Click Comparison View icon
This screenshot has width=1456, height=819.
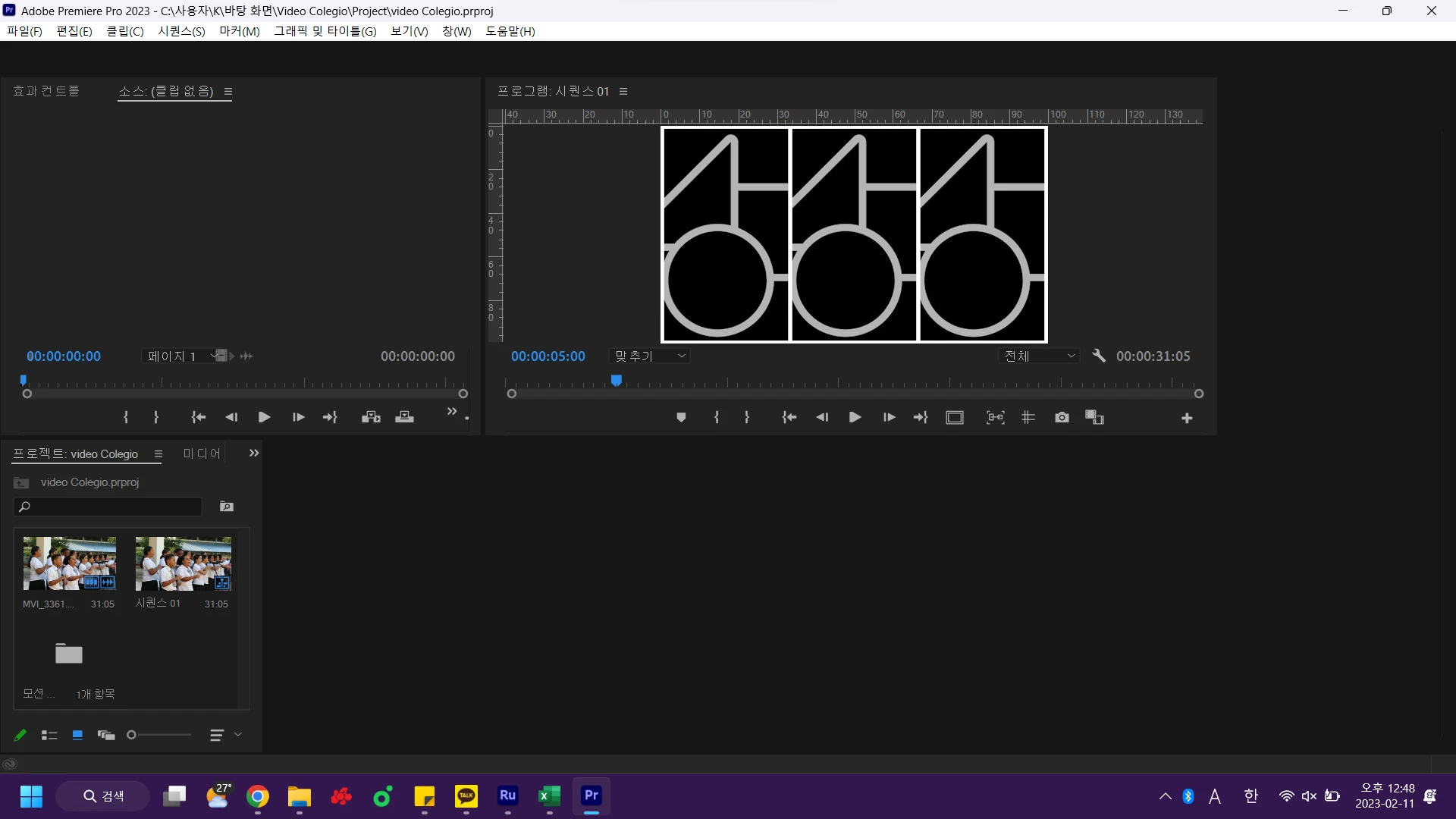pos(1094,418)
